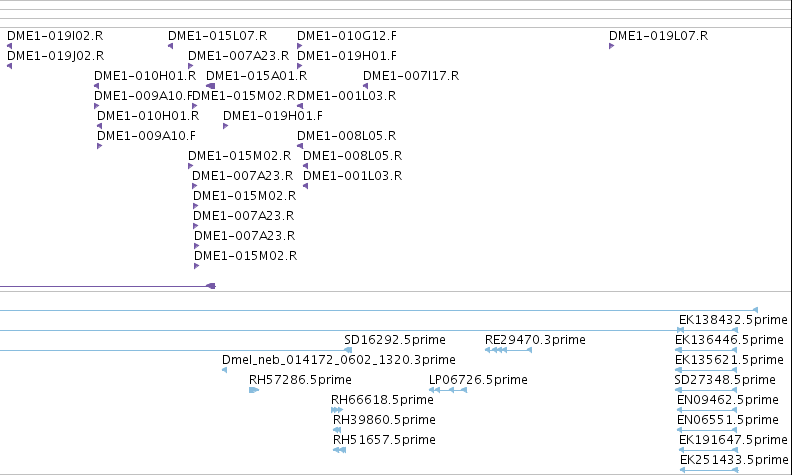Select the arrow glyph under DME1-019L07.R

[x=612, y=46]
